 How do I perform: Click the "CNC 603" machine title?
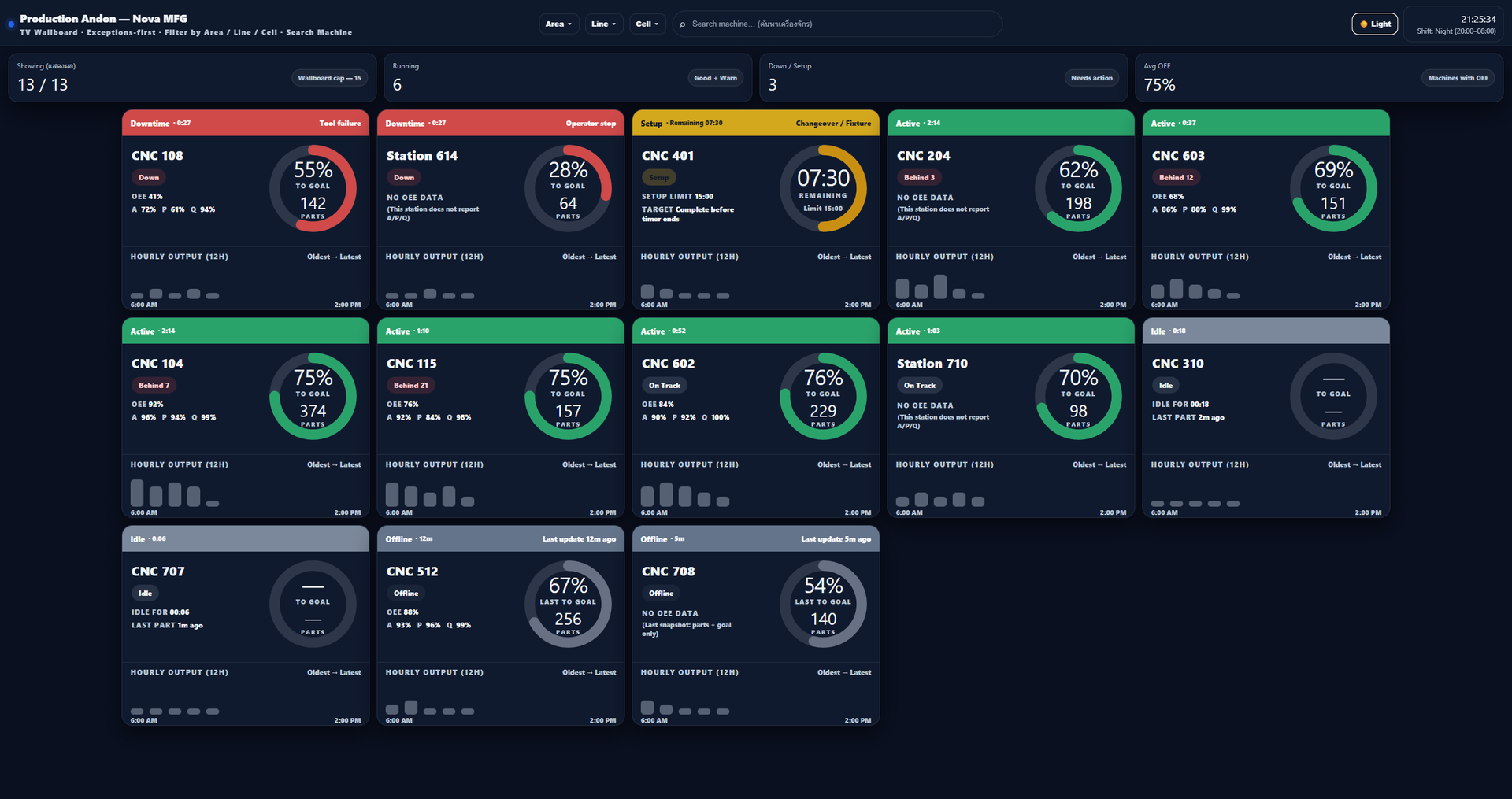click(x=1178, y=156)
